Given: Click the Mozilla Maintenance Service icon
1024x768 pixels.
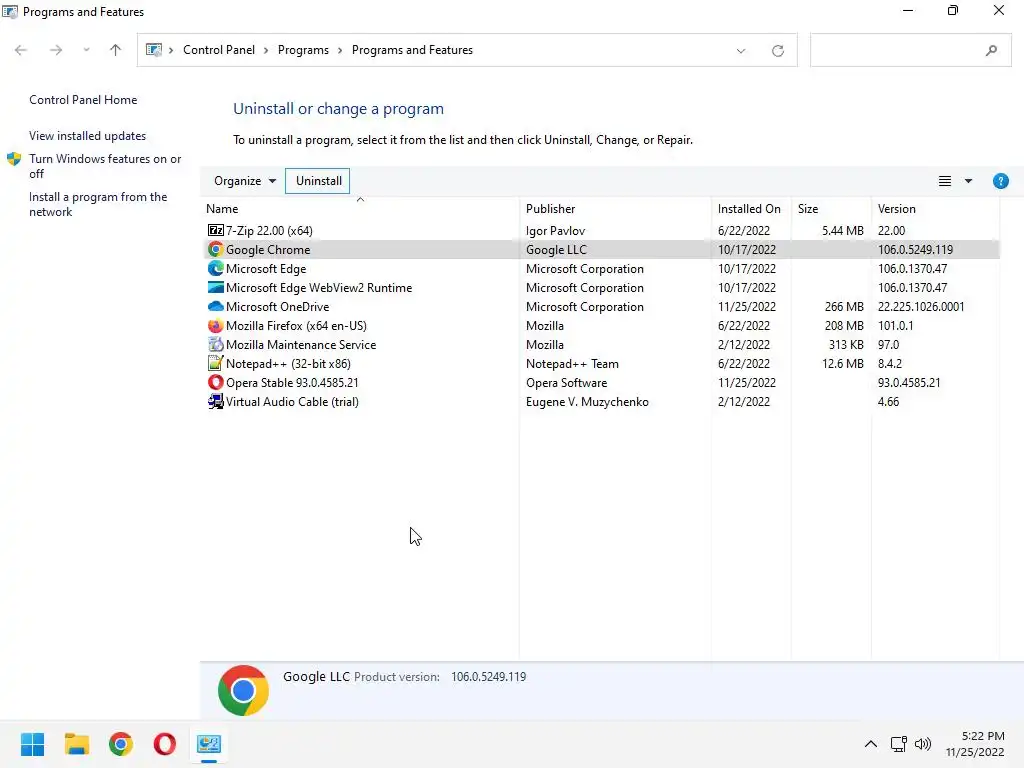Looking at the screenshot, I should pos(216,344).
